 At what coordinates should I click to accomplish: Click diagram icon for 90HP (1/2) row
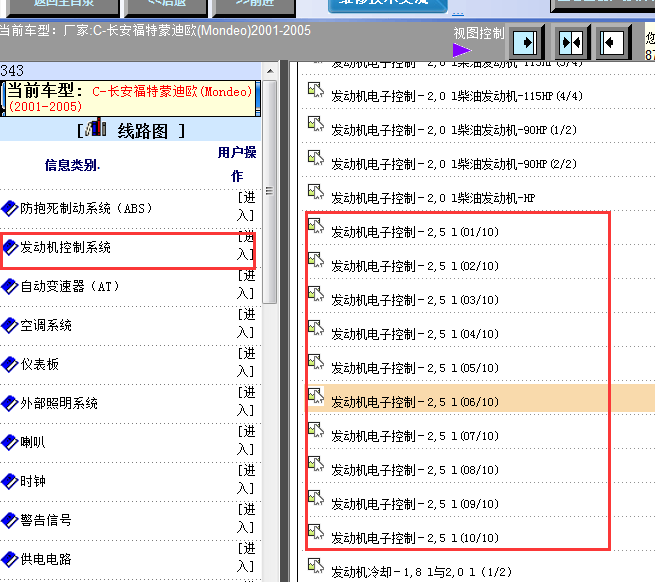coord(316,125)
